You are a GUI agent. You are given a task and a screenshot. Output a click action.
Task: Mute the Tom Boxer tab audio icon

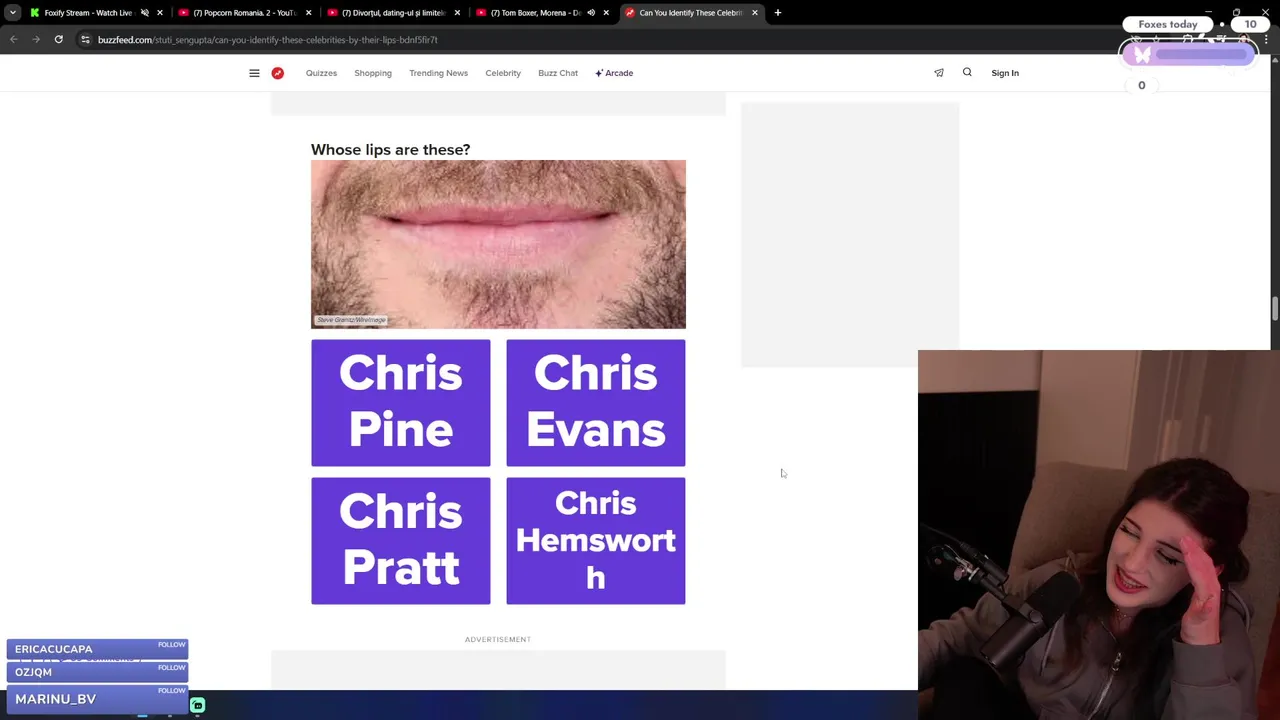[x=591, y=13]
